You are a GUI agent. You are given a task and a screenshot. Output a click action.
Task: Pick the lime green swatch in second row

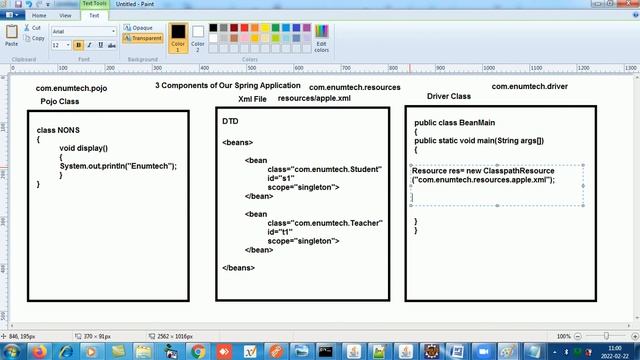pyautogui.click(x=276, y=38)
